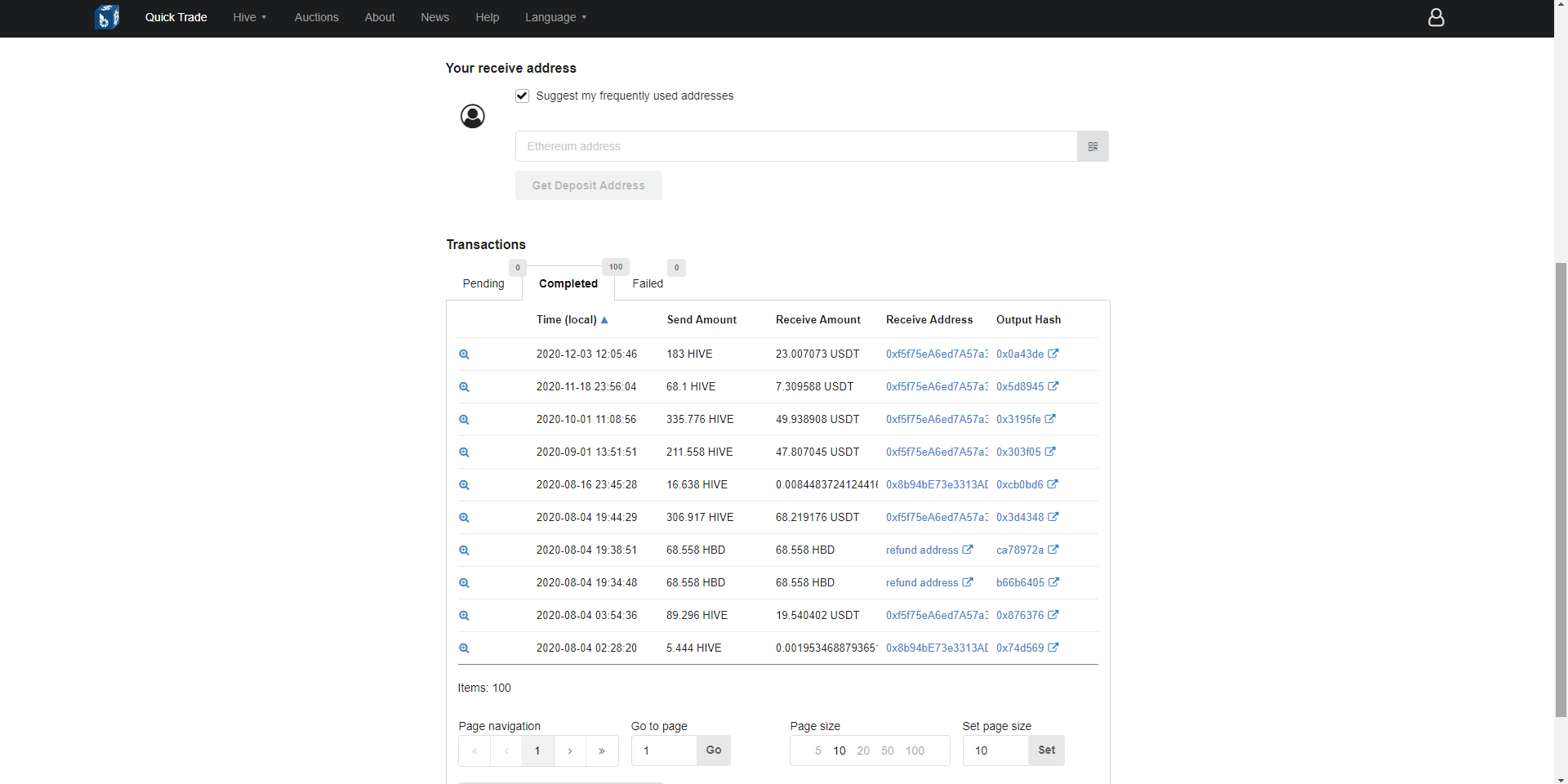Open external link icon for hash 0x74d569
This screenshot has height=784, width=1568.
[x=1053, y=648]
